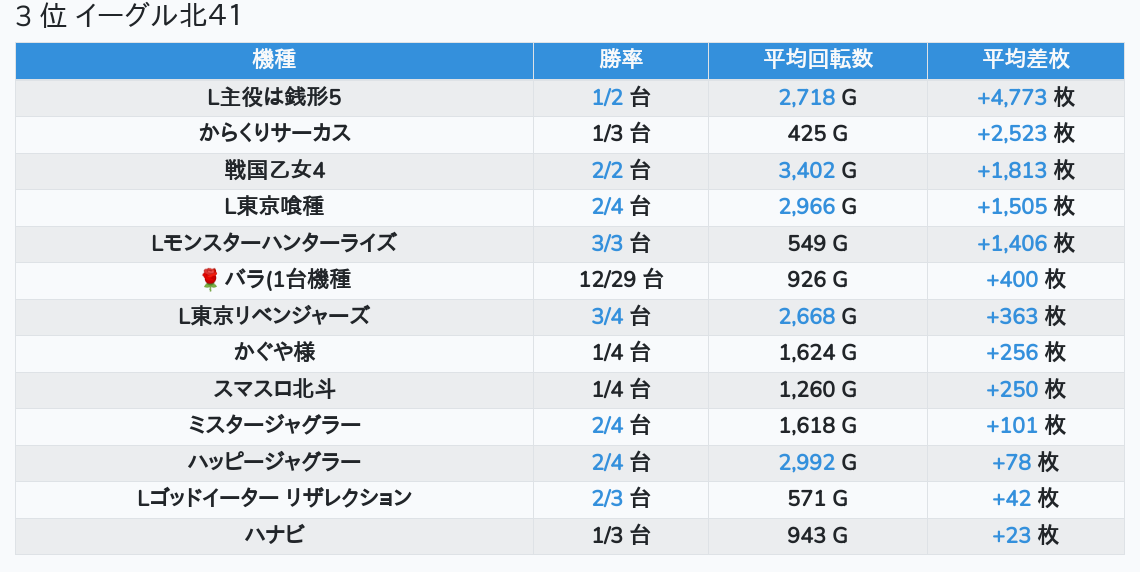Click かぐや様 machine name

tap(274, 352)
